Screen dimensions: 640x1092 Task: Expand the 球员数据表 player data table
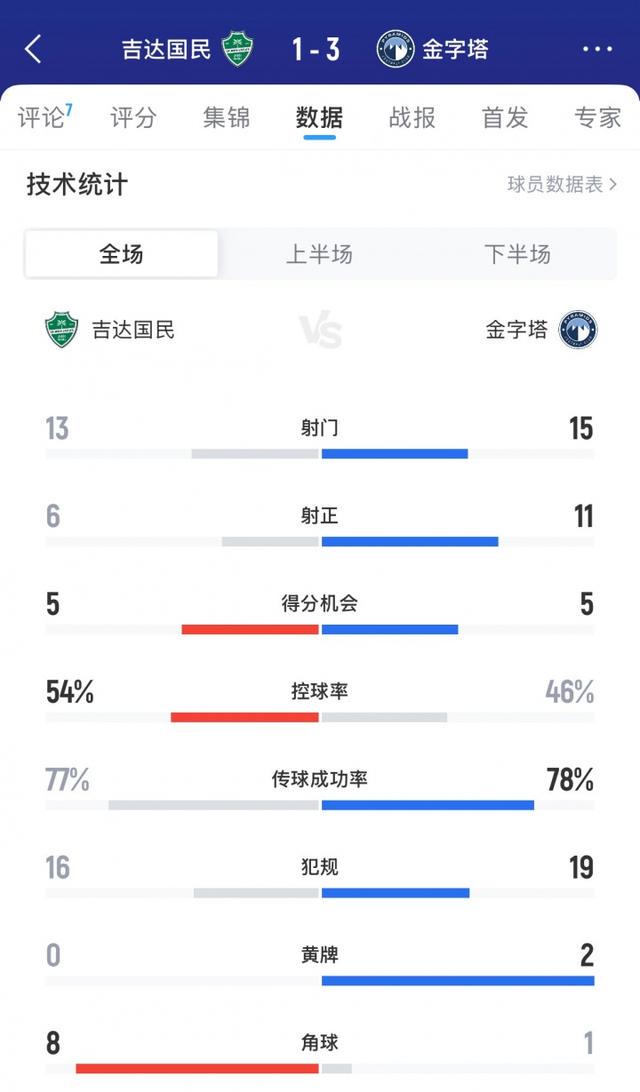coord(561,184)
